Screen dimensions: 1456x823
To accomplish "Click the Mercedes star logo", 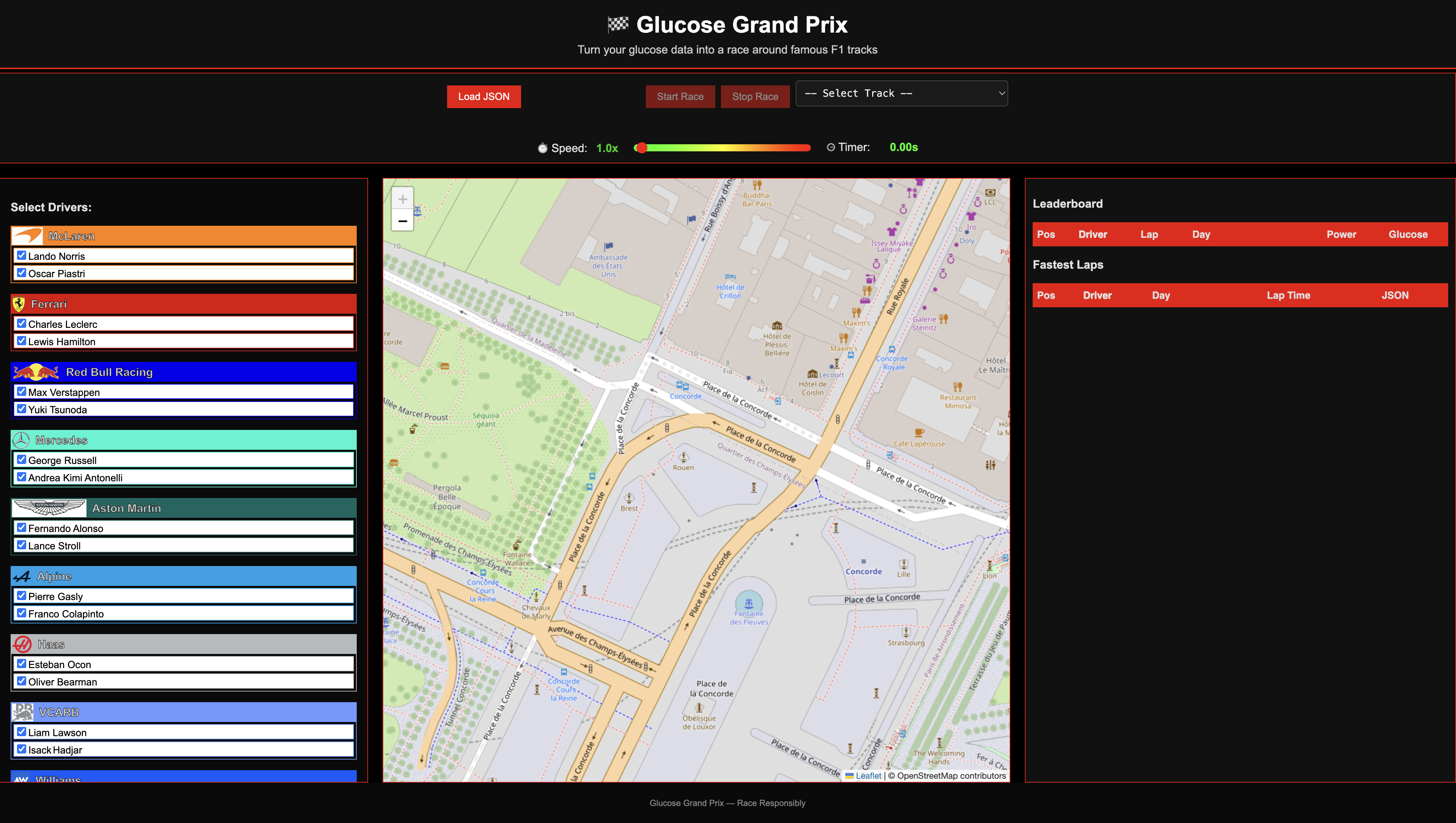I will click(x=21, y=440).
